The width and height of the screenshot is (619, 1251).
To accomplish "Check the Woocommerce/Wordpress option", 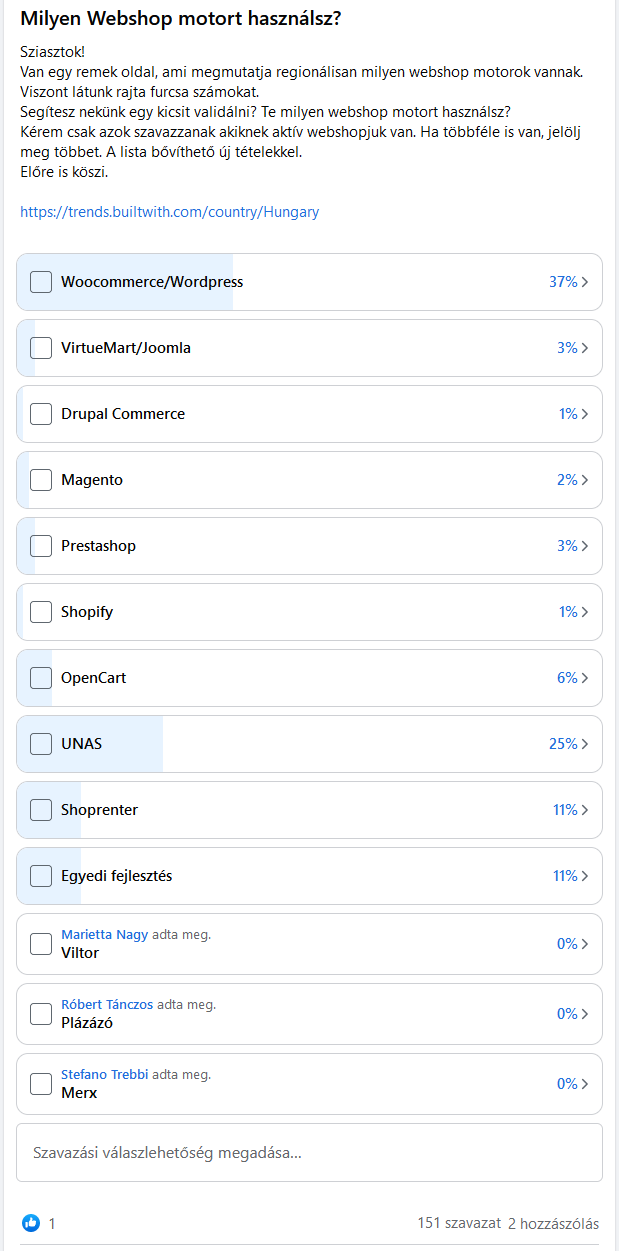I will tap(41, 282).
